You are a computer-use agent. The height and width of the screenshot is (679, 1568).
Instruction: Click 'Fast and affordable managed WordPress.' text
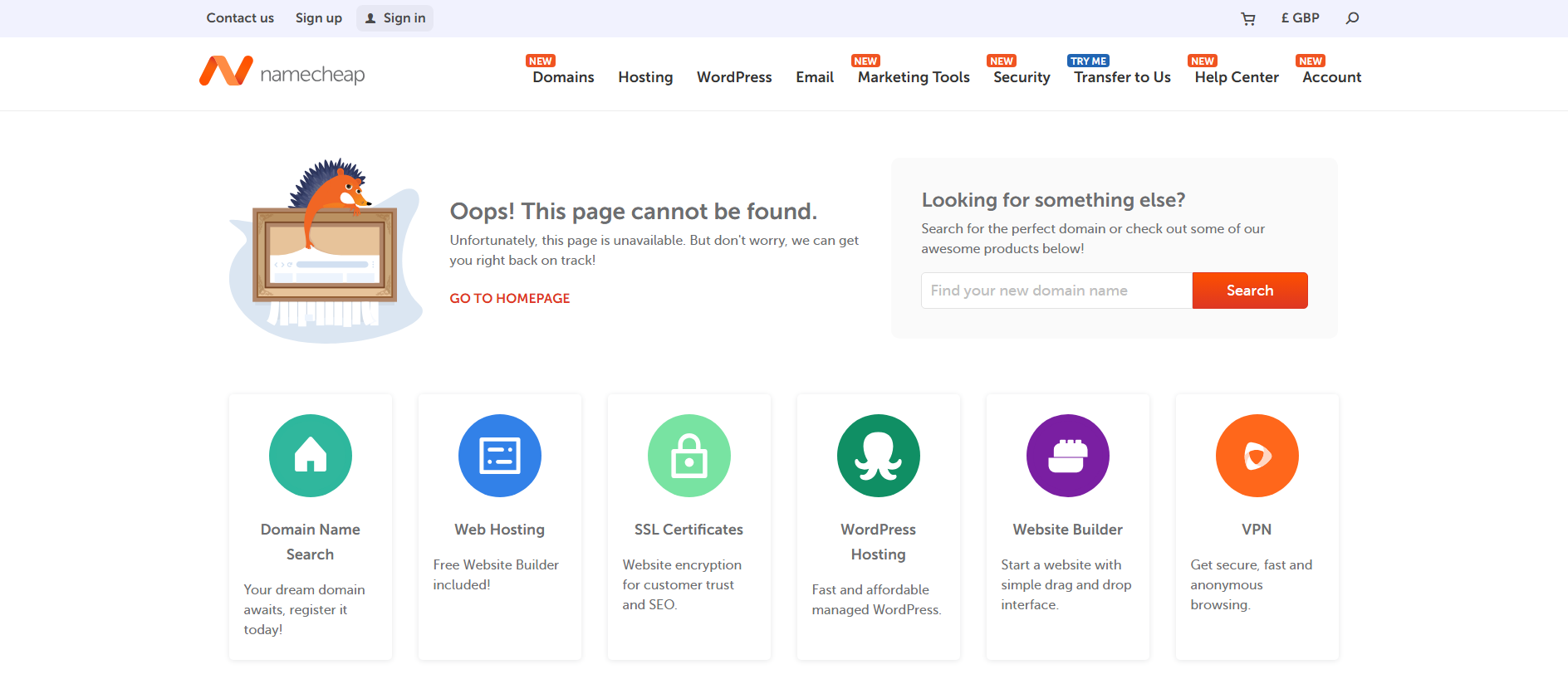(876, 599)
